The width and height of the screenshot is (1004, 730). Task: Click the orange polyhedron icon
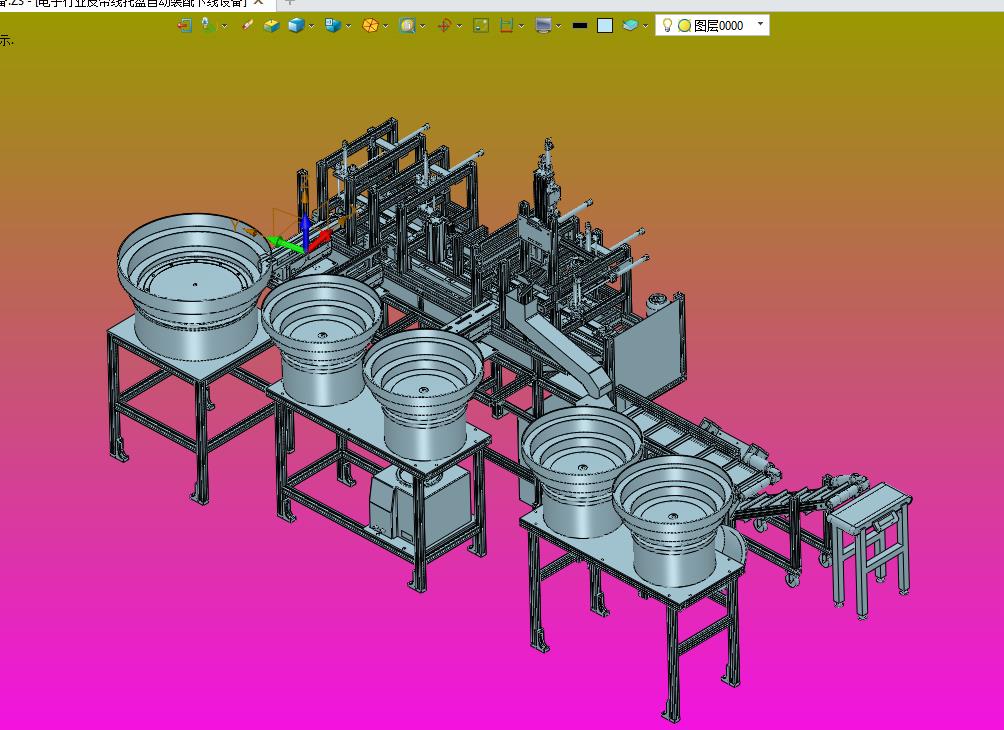click(x=370, y=26)
